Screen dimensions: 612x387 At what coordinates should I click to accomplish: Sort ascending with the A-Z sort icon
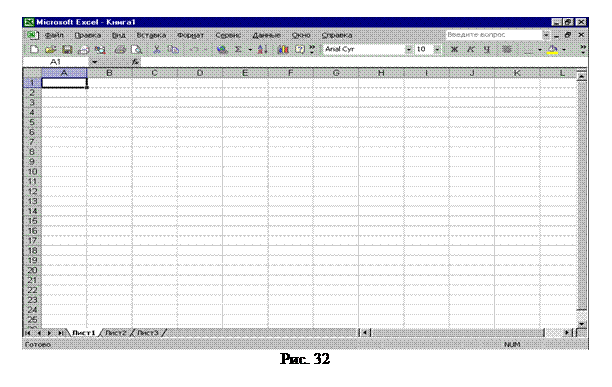262,50
